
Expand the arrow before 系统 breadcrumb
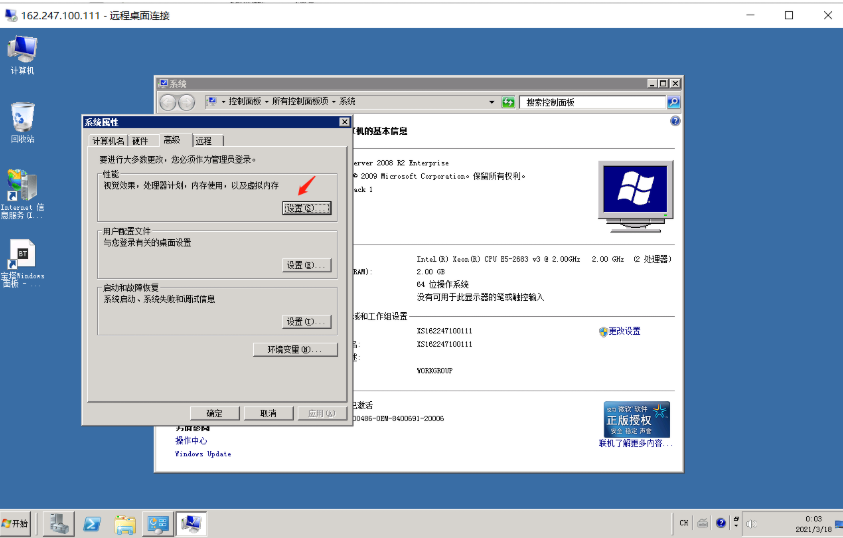334,102
